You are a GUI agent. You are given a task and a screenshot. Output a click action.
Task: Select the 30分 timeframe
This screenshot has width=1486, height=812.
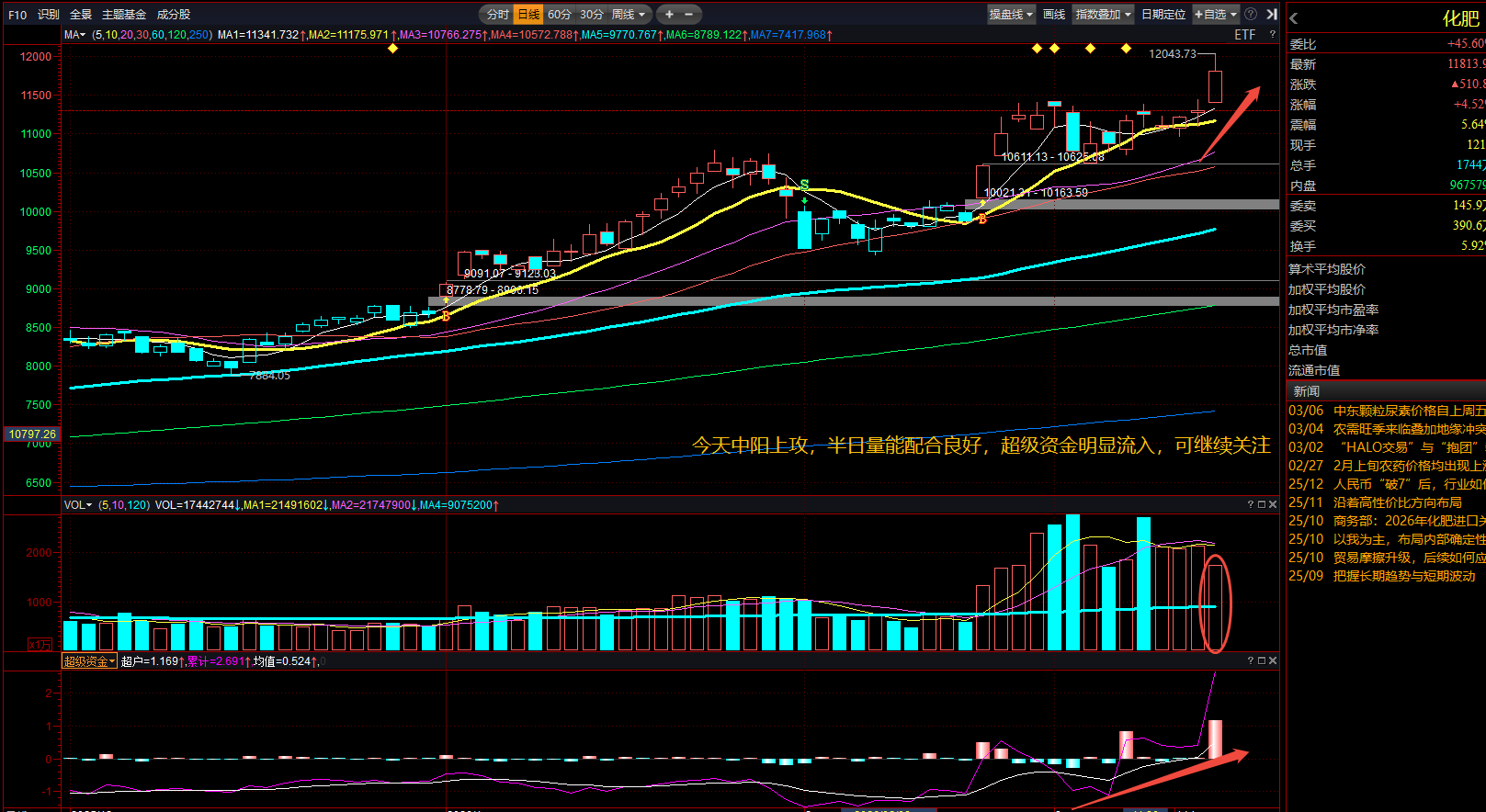click(x=592, y=15)
